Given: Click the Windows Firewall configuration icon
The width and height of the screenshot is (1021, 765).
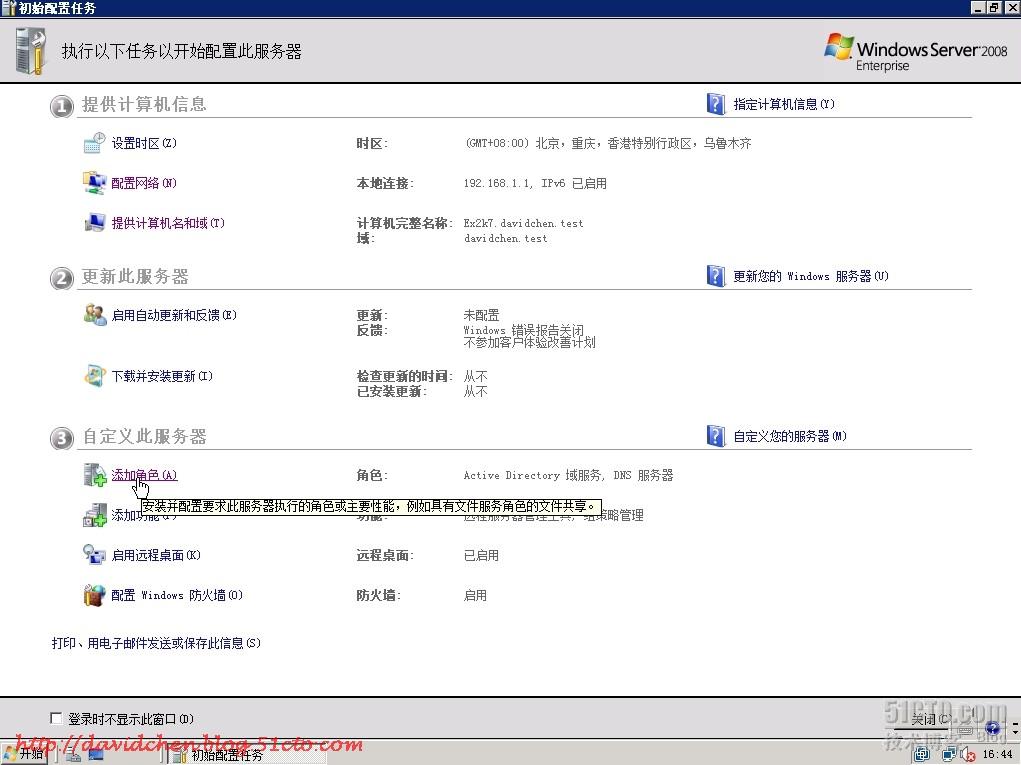Looking at the screenshot, I should (x=94, y=595).
